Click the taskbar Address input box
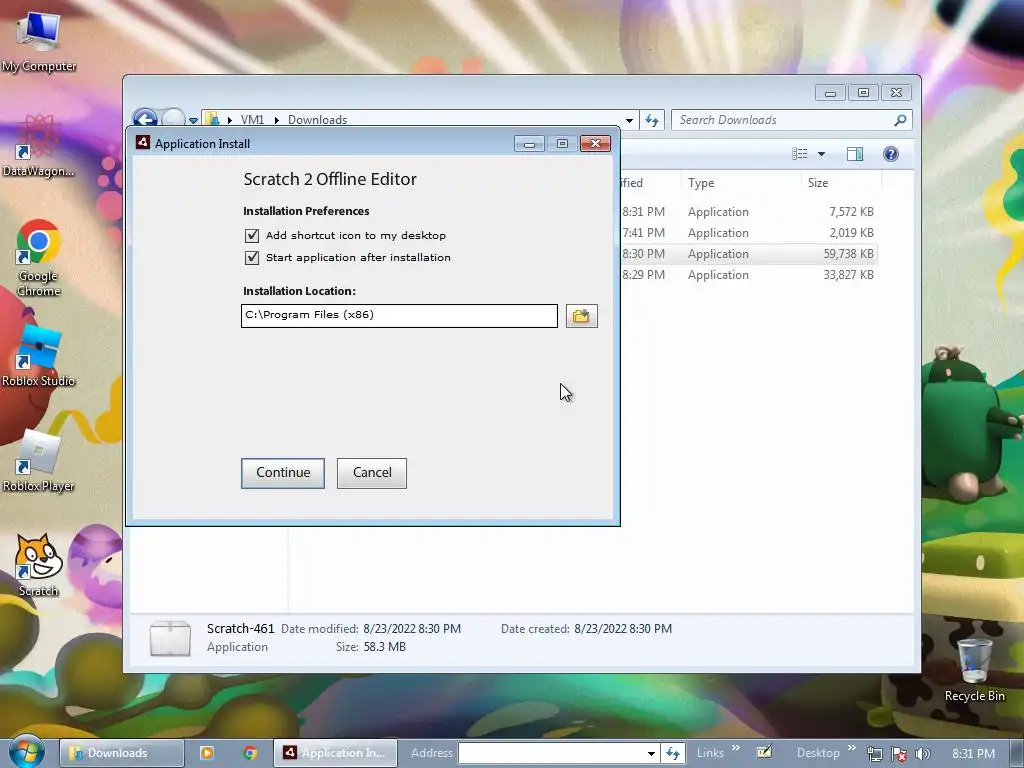Screen dimensions: 1024x768 coord(551,753)
